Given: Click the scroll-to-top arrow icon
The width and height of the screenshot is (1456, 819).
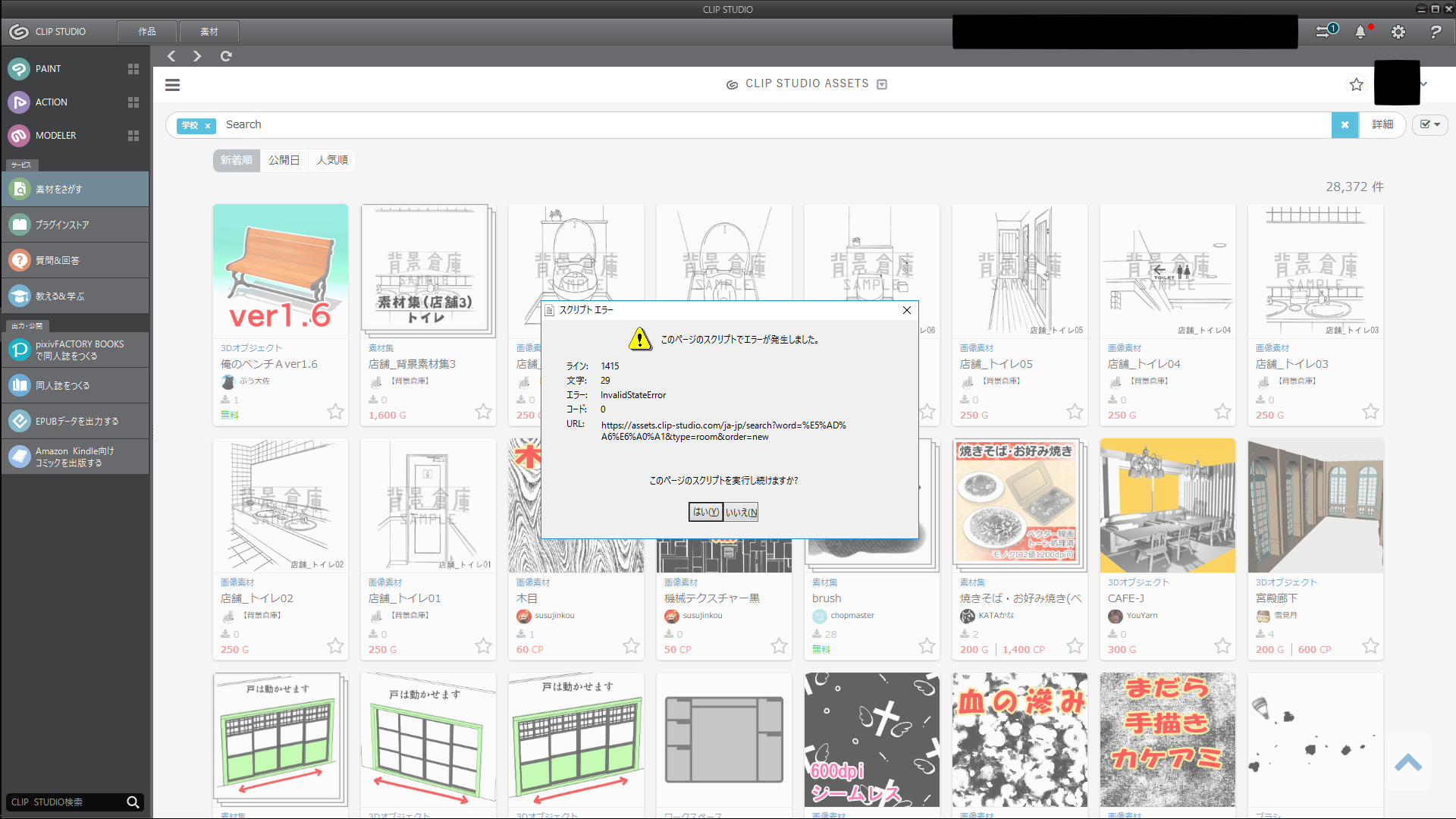Looking at the screenshot, I should click(1407, 763).
